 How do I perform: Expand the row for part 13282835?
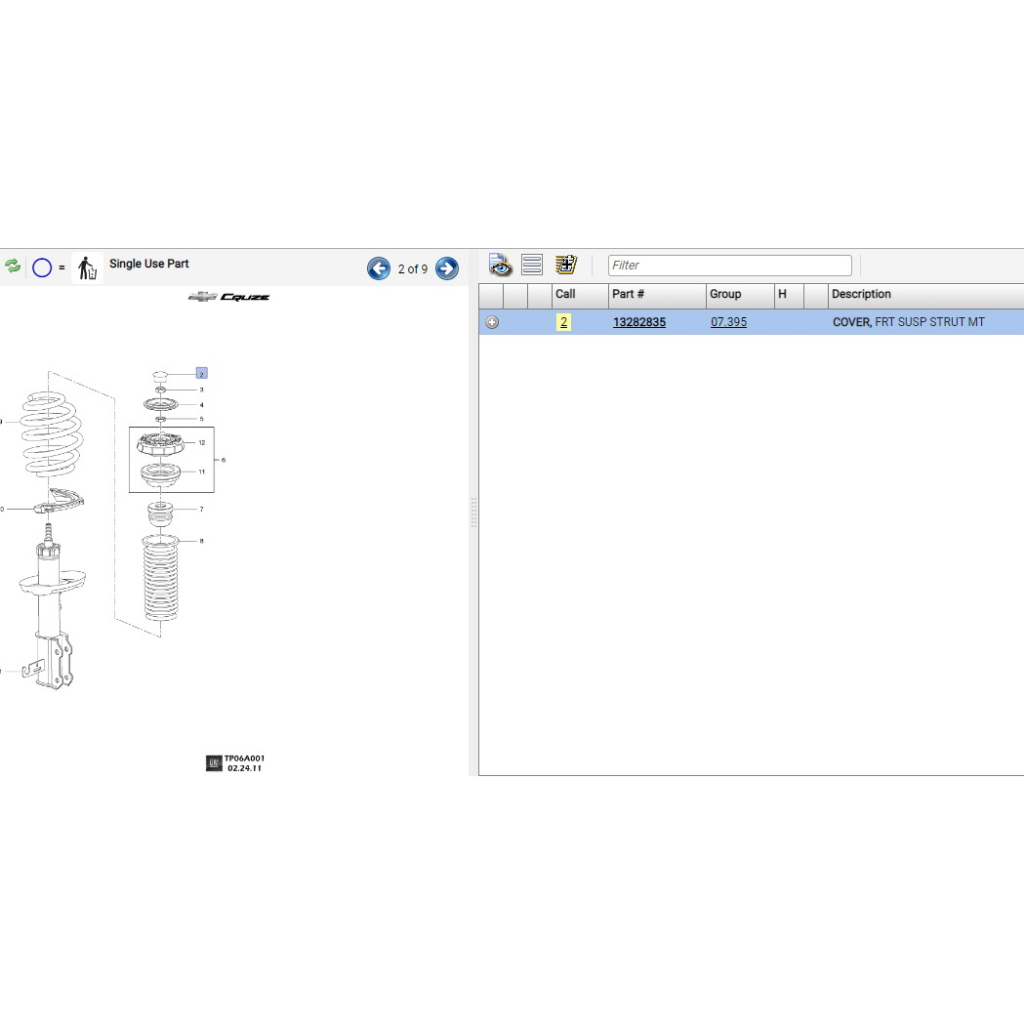491,322
